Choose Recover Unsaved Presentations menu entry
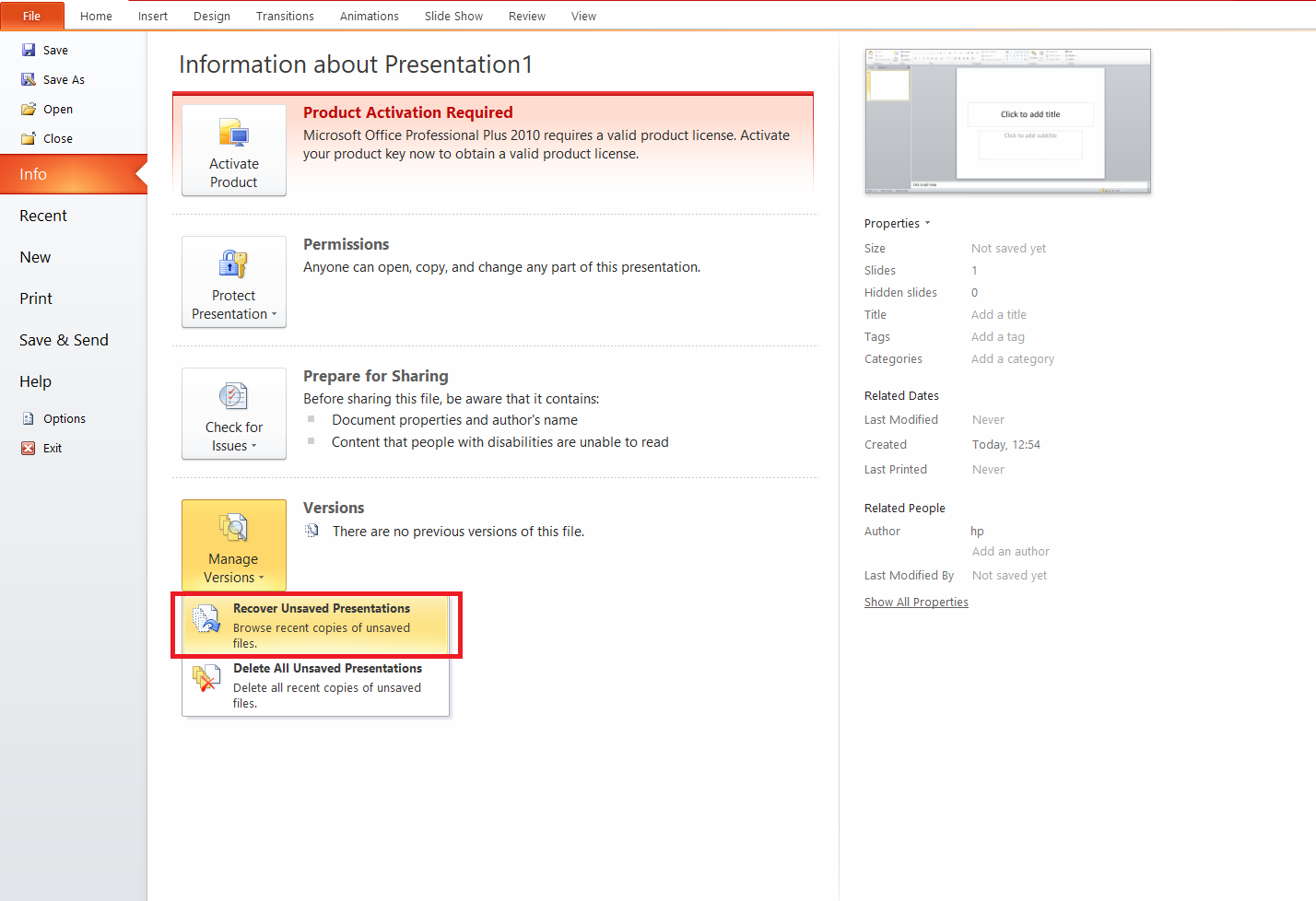Viewport: 1316px width, 901px height. coord(315,625)
